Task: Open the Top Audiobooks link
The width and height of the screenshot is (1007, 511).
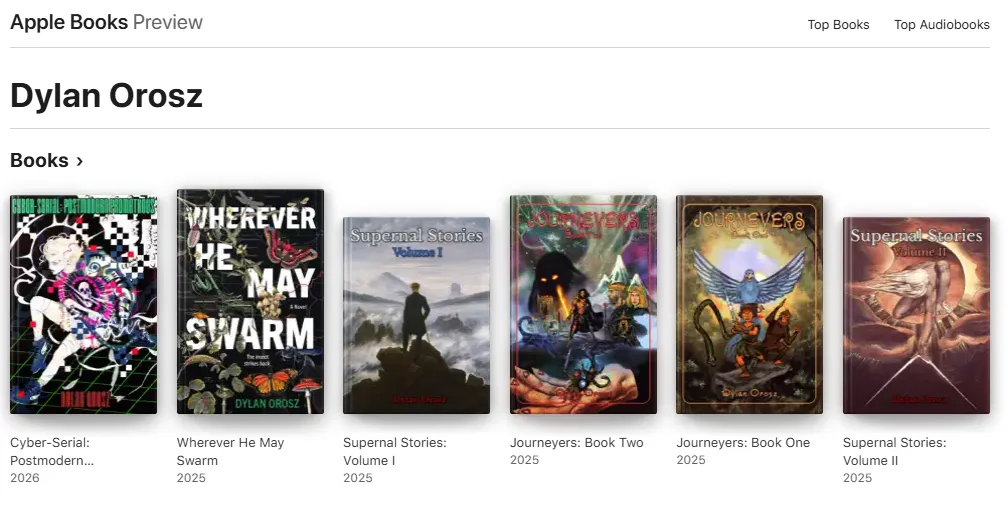Action: [941, 24]
